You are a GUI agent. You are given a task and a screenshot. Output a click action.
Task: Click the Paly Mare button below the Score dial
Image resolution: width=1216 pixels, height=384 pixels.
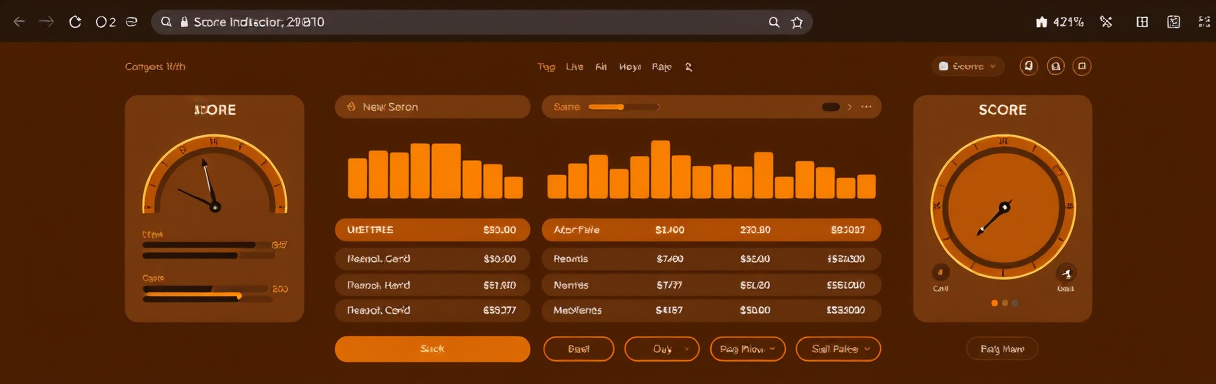[1002, 349]
